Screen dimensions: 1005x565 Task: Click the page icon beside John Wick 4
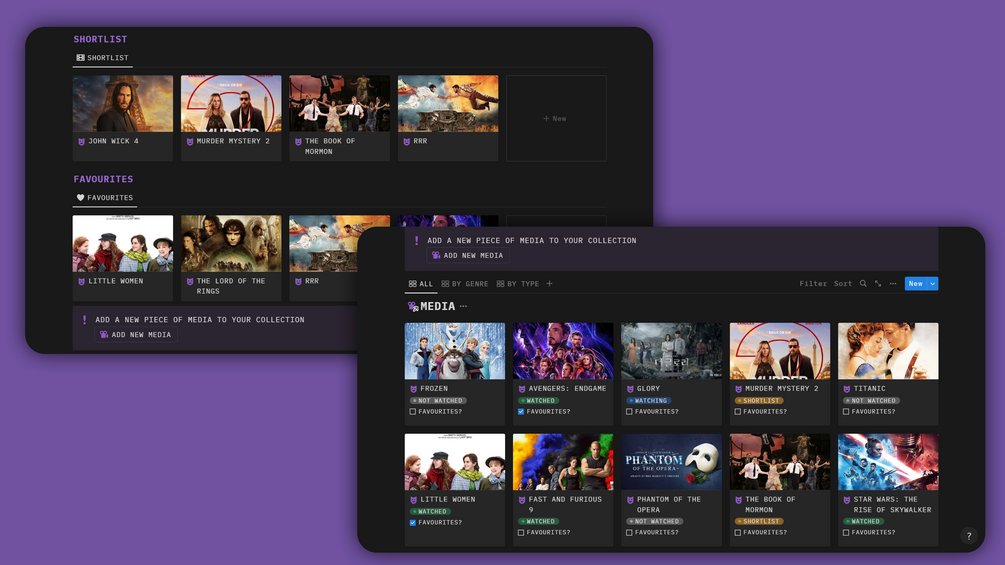pos(81,142)
